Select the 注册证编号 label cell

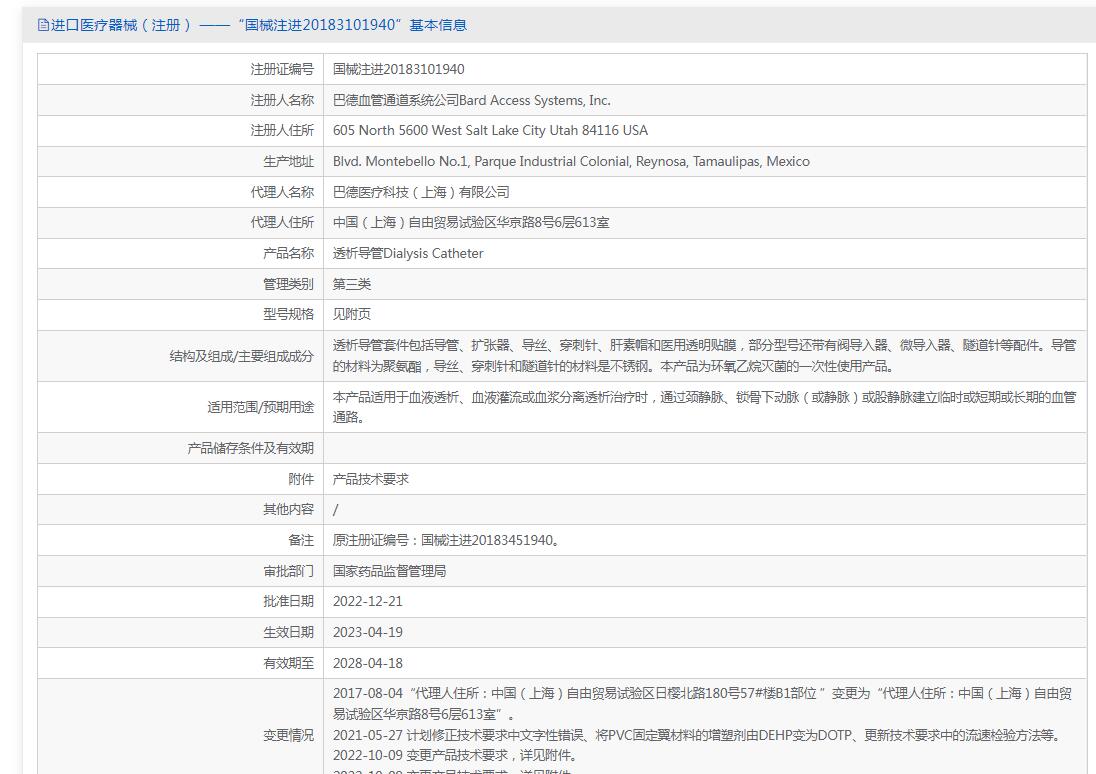[180, 69]
